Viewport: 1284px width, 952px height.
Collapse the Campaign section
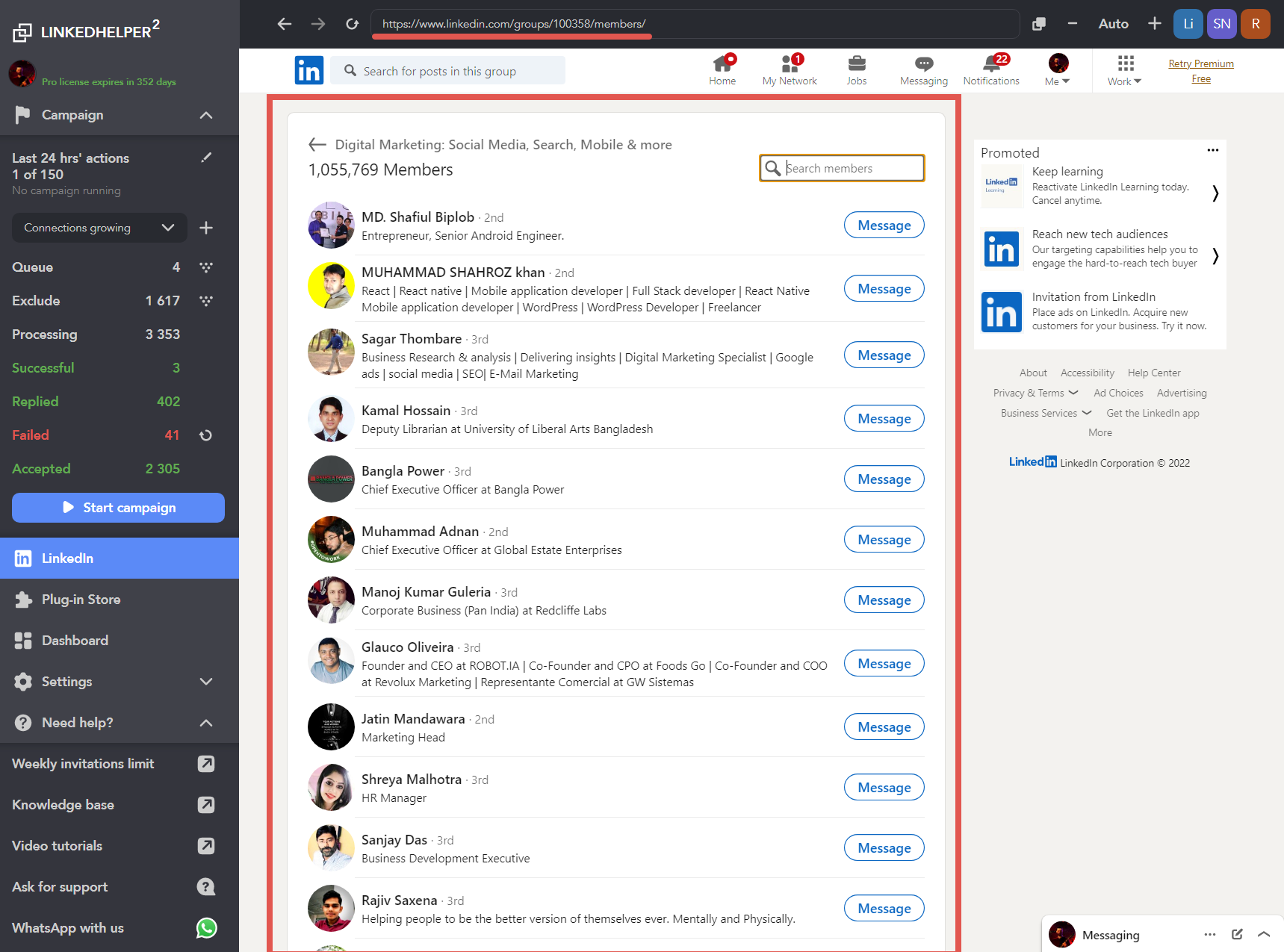click(206, 115)
